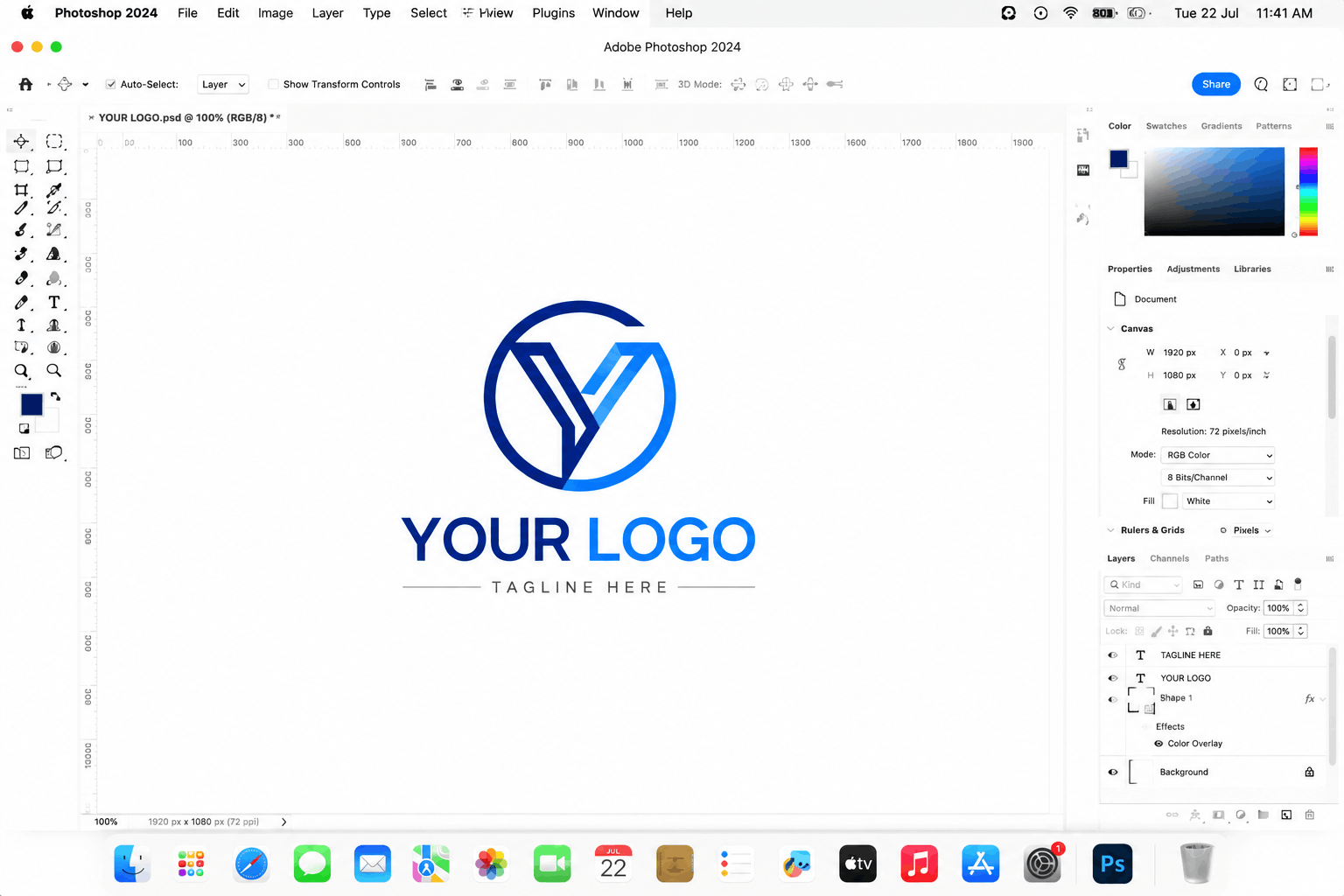Toggle the Auto-Select checkbox
1344x896 pixels.
point(111,84)
